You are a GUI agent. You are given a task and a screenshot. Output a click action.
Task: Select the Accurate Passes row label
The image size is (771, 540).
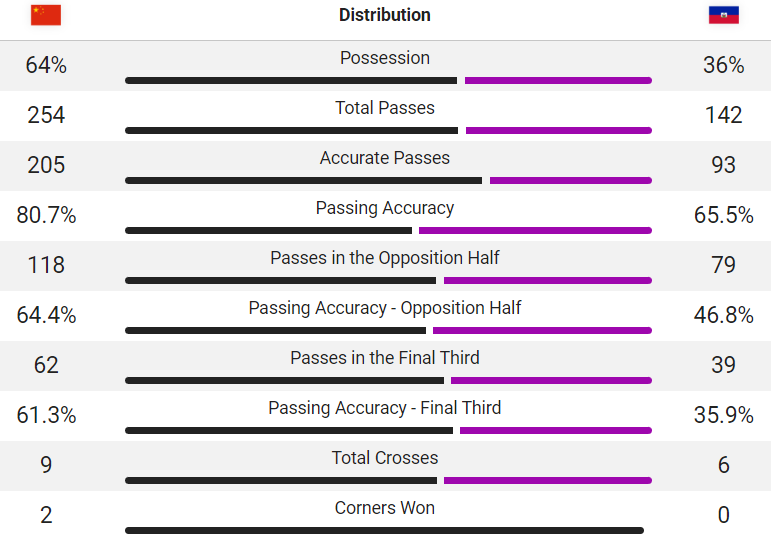[x=385, y=158]
